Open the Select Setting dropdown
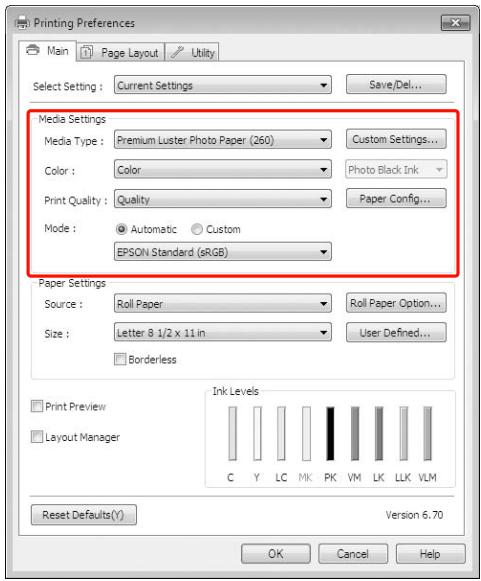The image size is (481, 581). pos(223,85)
